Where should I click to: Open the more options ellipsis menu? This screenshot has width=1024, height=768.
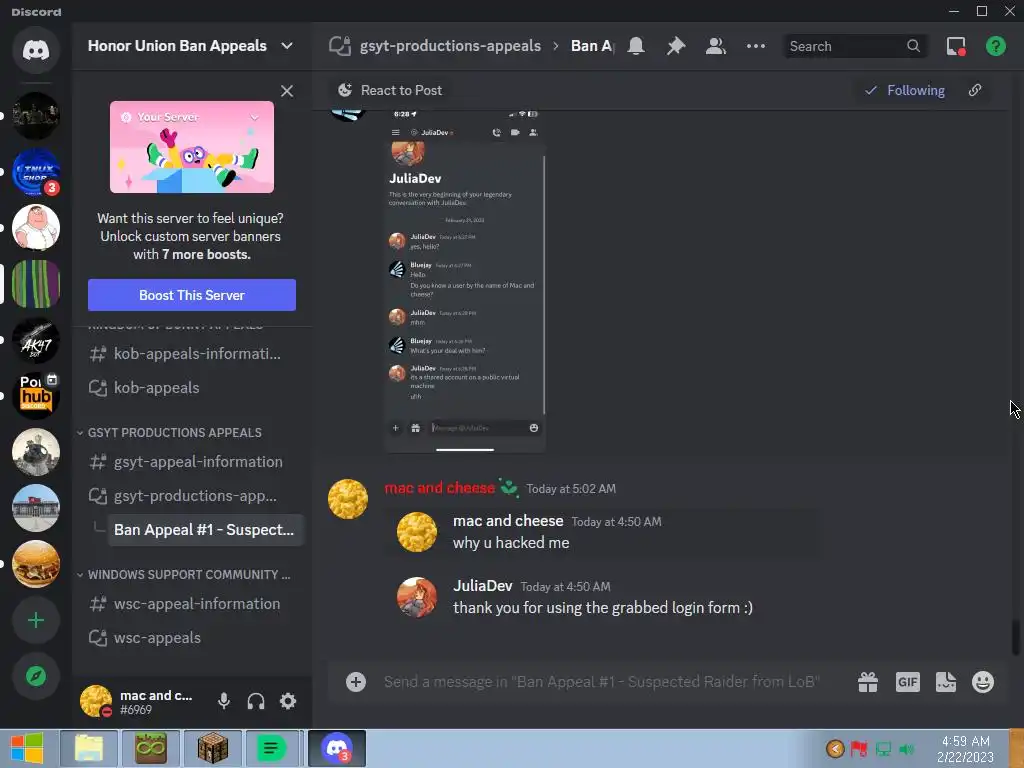coord(756,46)
